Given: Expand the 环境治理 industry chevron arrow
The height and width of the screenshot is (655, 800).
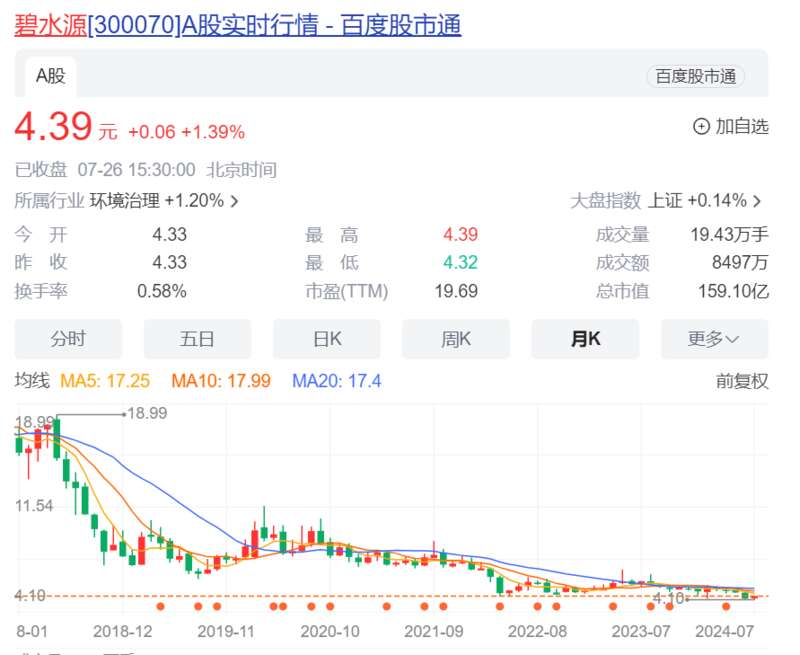Looking at the screenshot, I should click(x=234, y=201).
